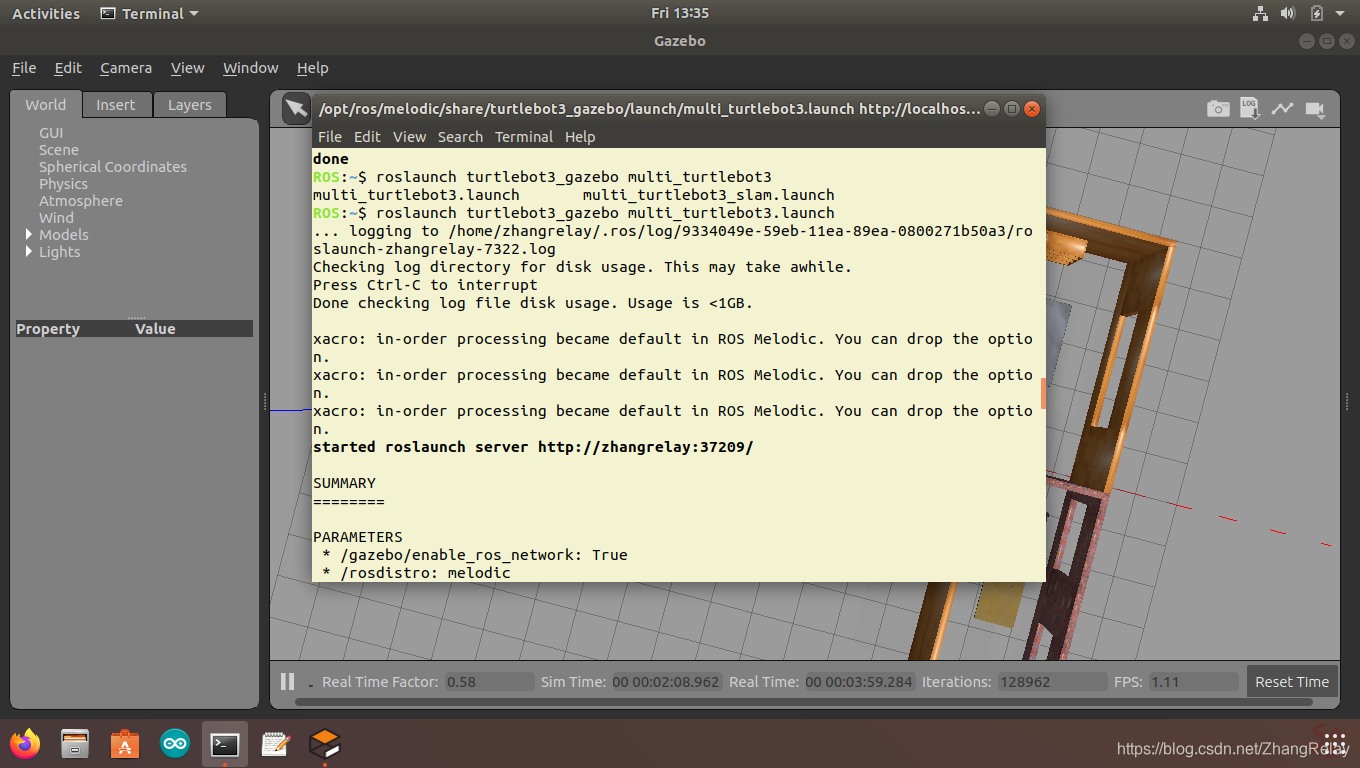Viewport: 1360px width, 768px height.
Task: Select Spherical Coordinates item
Action: pos(113,167)
